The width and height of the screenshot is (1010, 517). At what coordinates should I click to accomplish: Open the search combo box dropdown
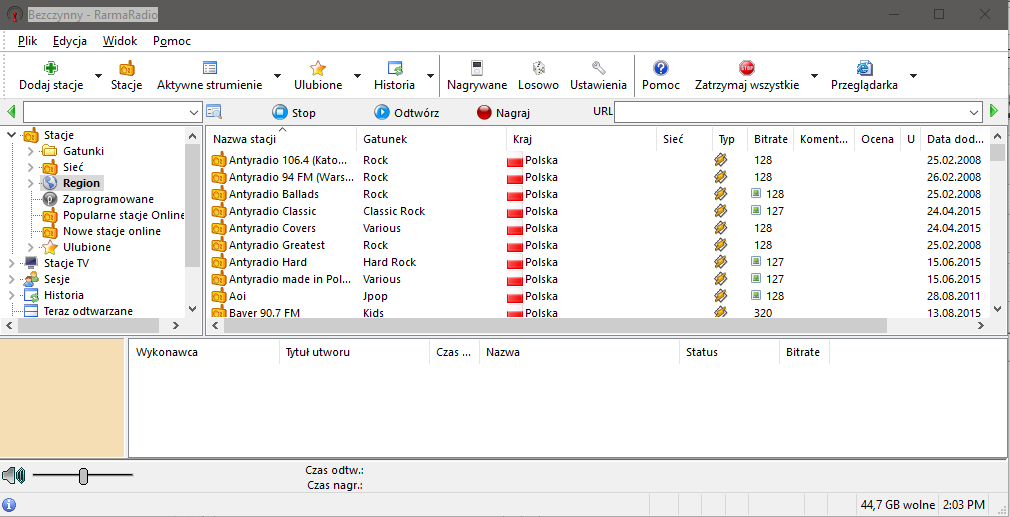coord(195,113)
